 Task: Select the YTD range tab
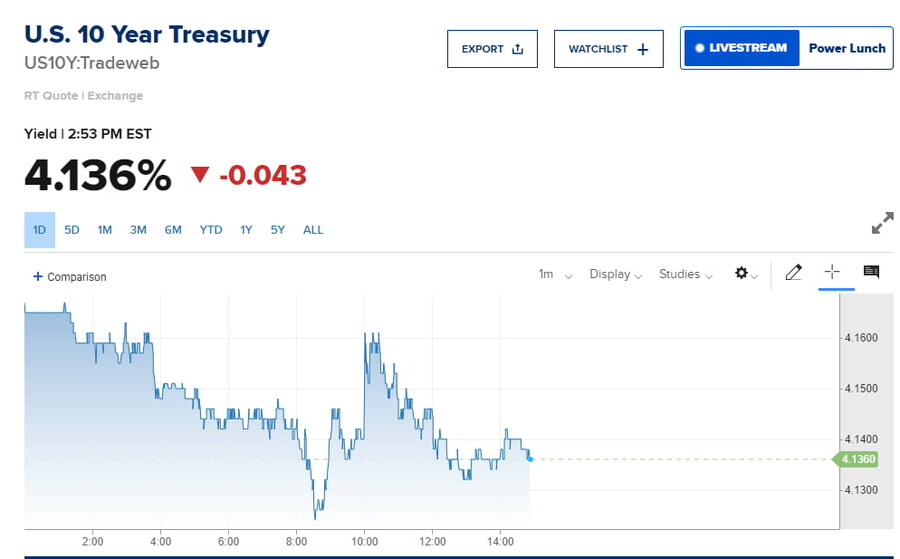211,230
